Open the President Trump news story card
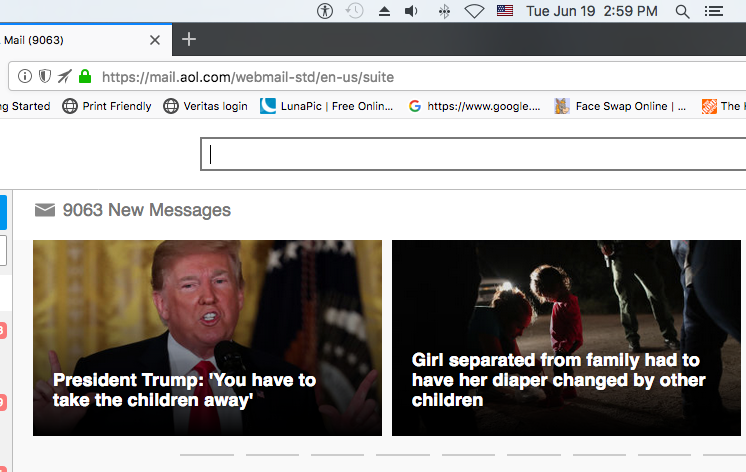Screen dimensions: 746x472 point(207,338)
